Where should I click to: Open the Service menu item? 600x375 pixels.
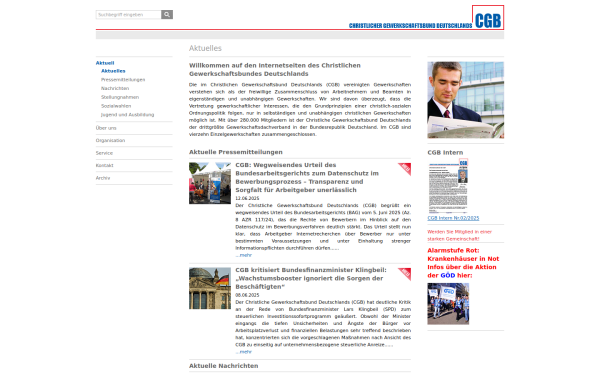pos(104,153)
